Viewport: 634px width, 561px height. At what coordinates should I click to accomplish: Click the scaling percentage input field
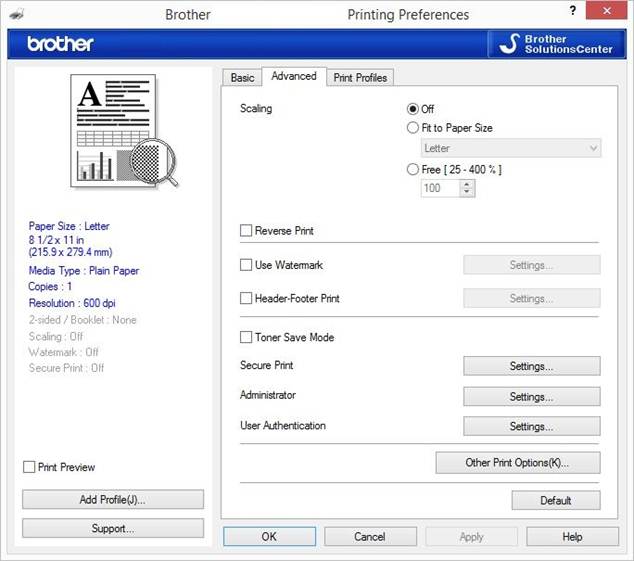440,188
